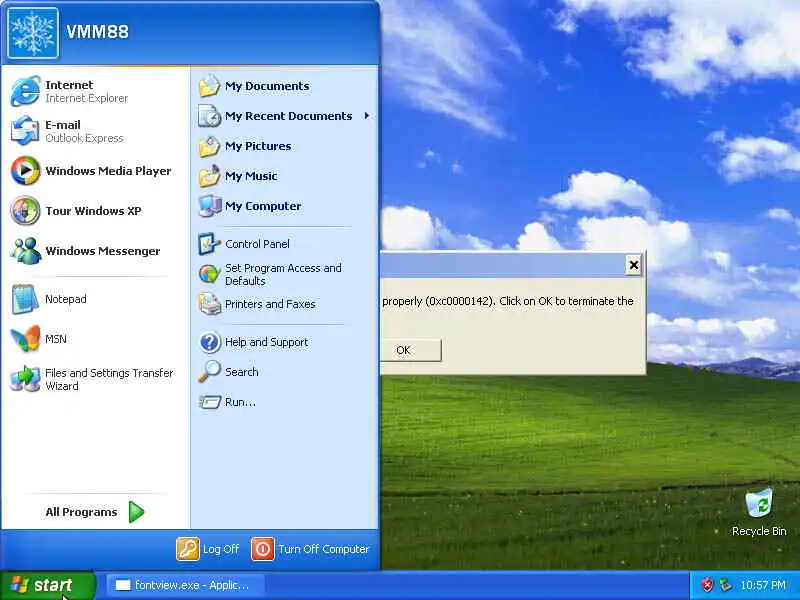Select the Help and Support label
The image size is (800, 600).
[x=266, y=342]
